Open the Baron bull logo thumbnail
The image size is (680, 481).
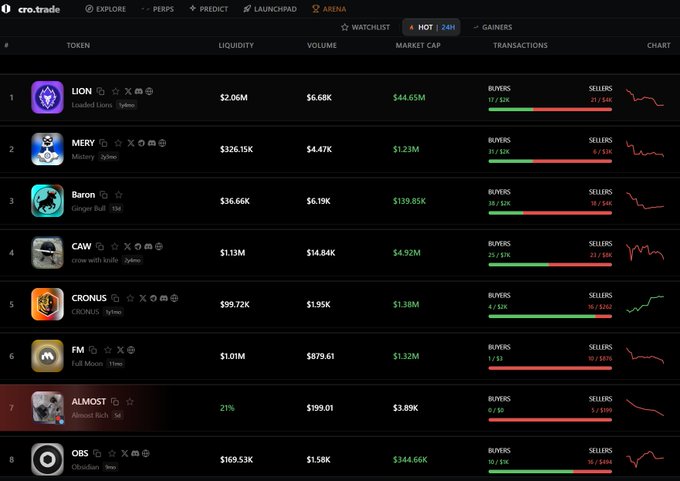[x=47, y=201]
